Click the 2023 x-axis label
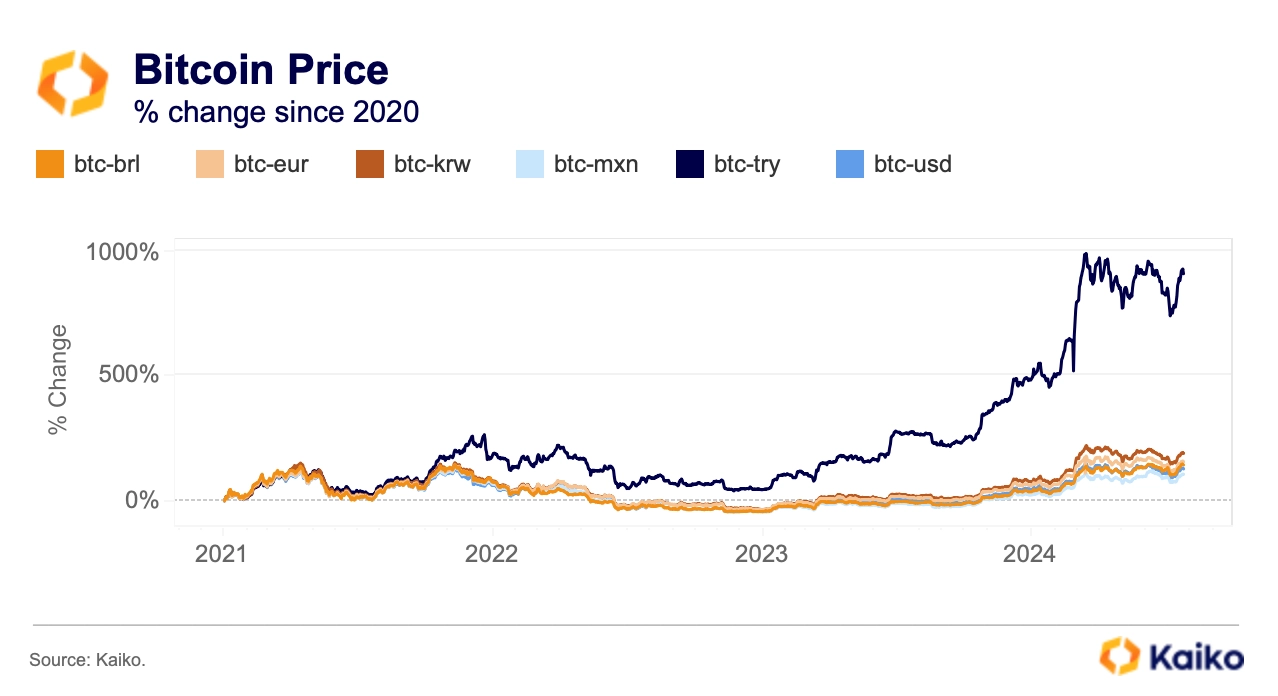The image size is (1278, 696). click(761, 554)
